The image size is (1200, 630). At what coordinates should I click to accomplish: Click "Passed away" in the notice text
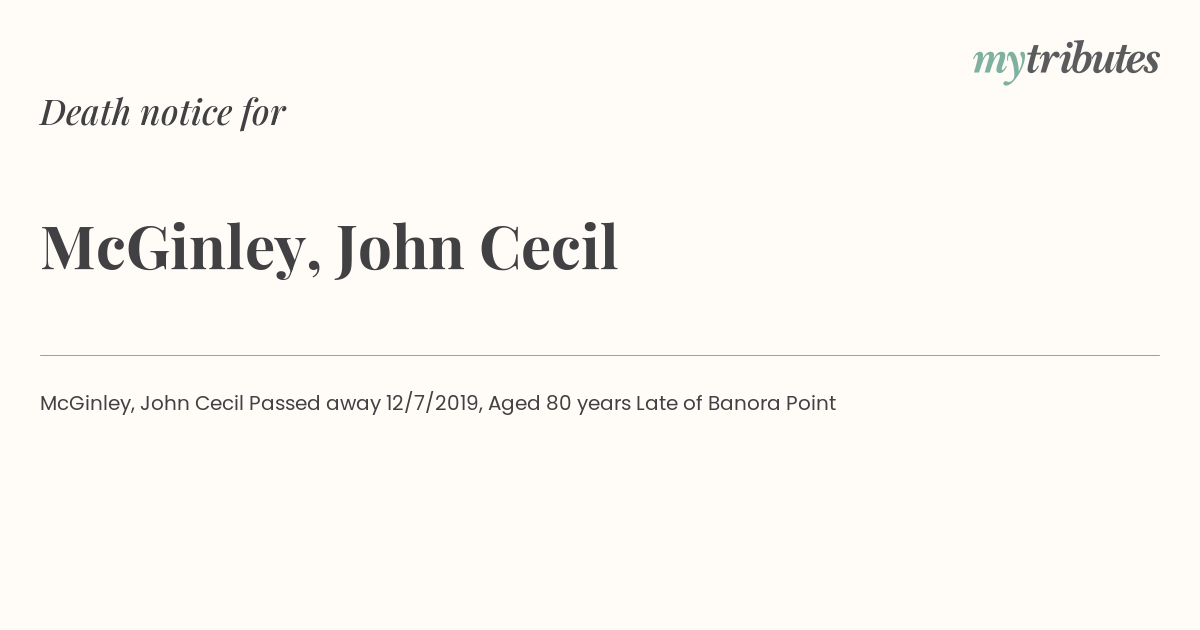315,404
